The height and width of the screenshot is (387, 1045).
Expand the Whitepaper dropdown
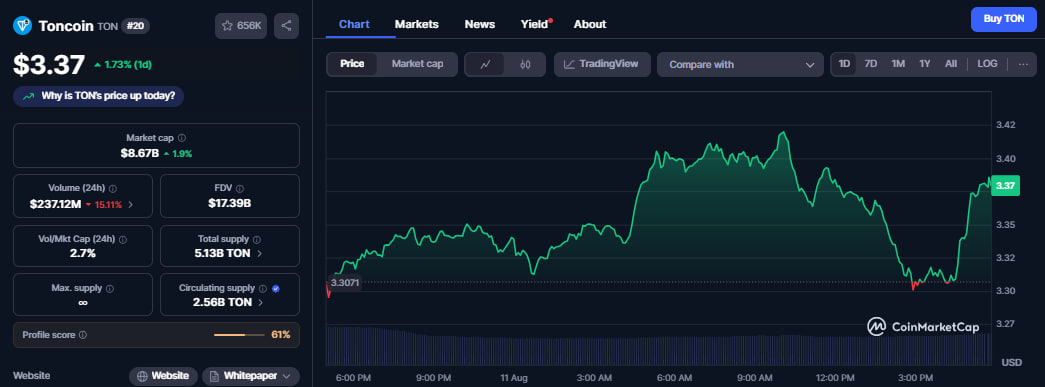point(251,376)
